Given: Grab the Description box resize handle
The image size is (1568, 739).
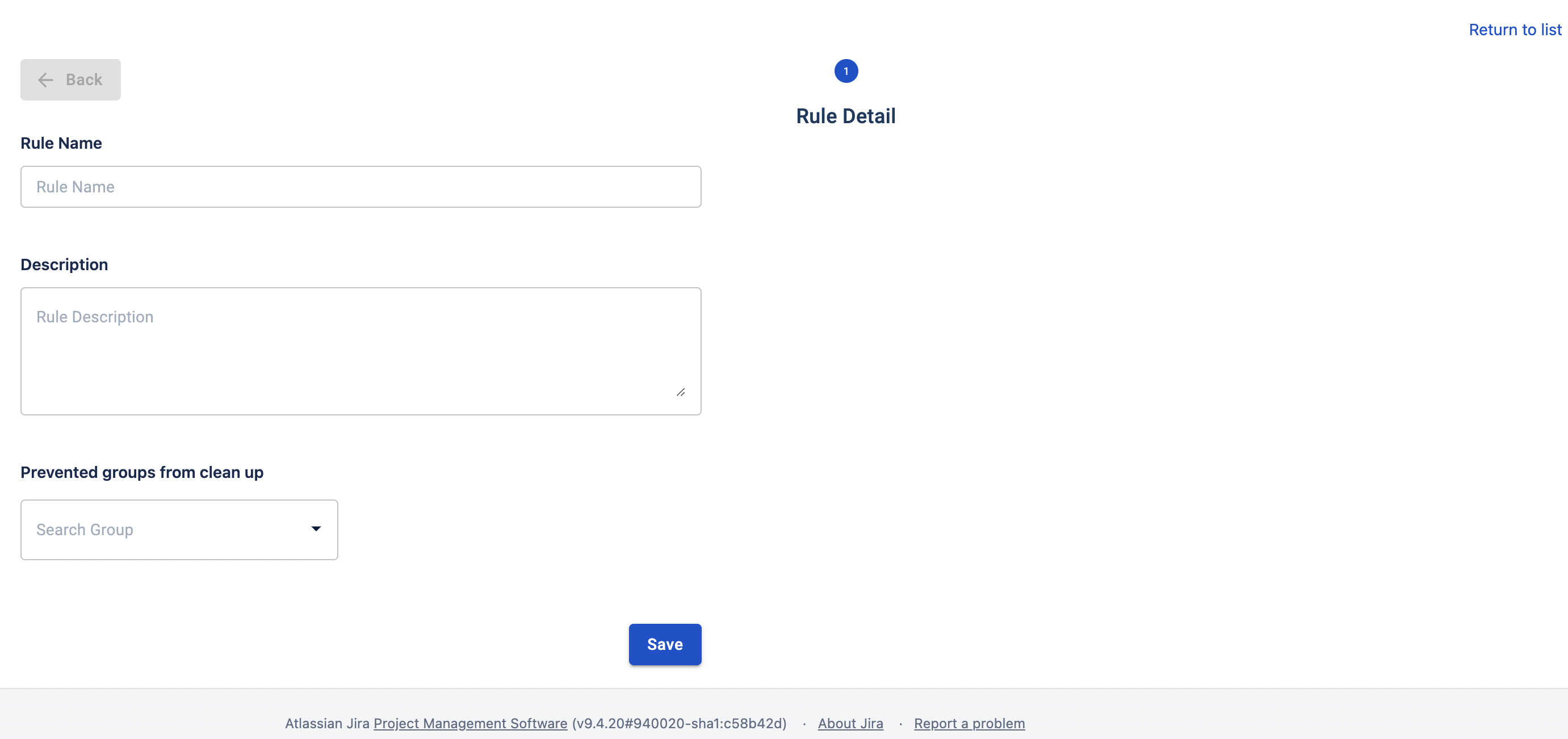Looking at the screenshot, I should point(681,393).
